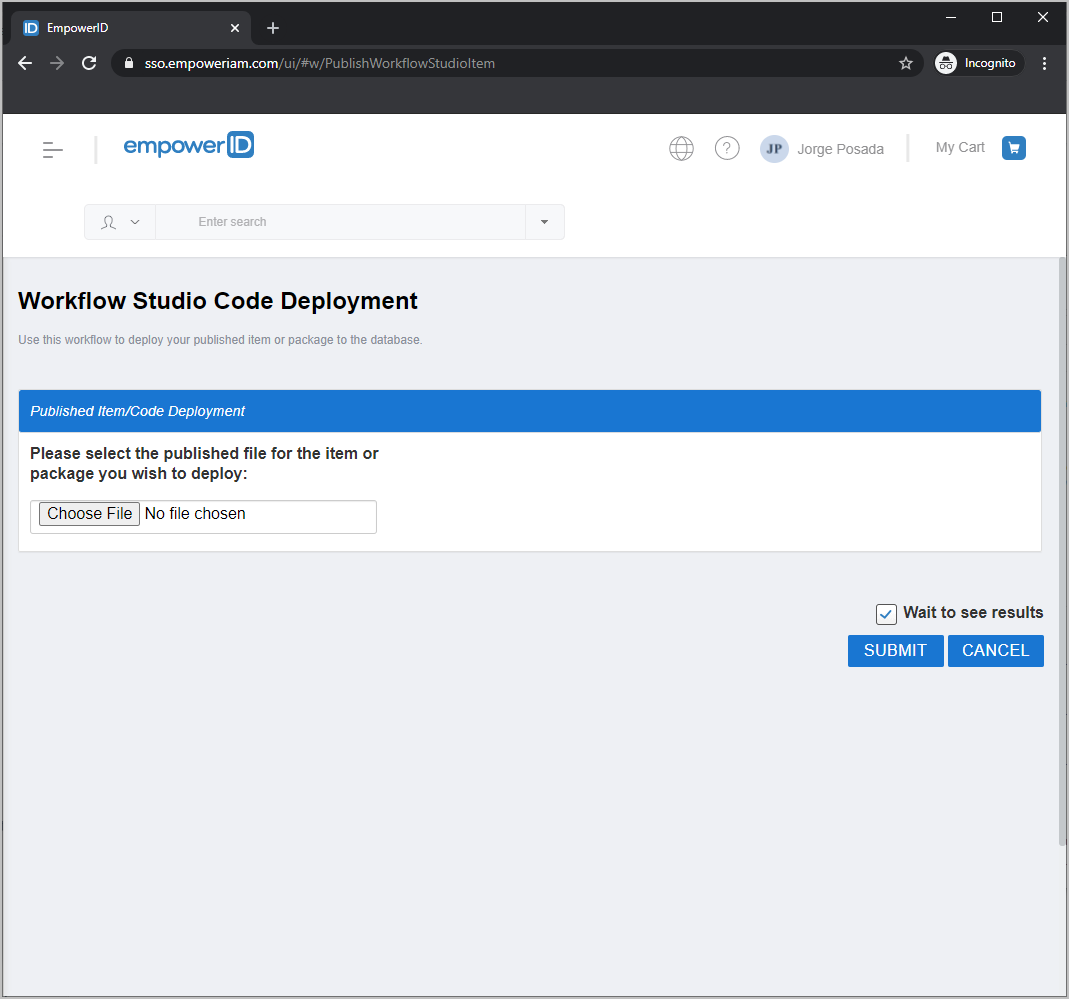Click the empowerID logo
Screen dimensions: 1069x999
188,144
